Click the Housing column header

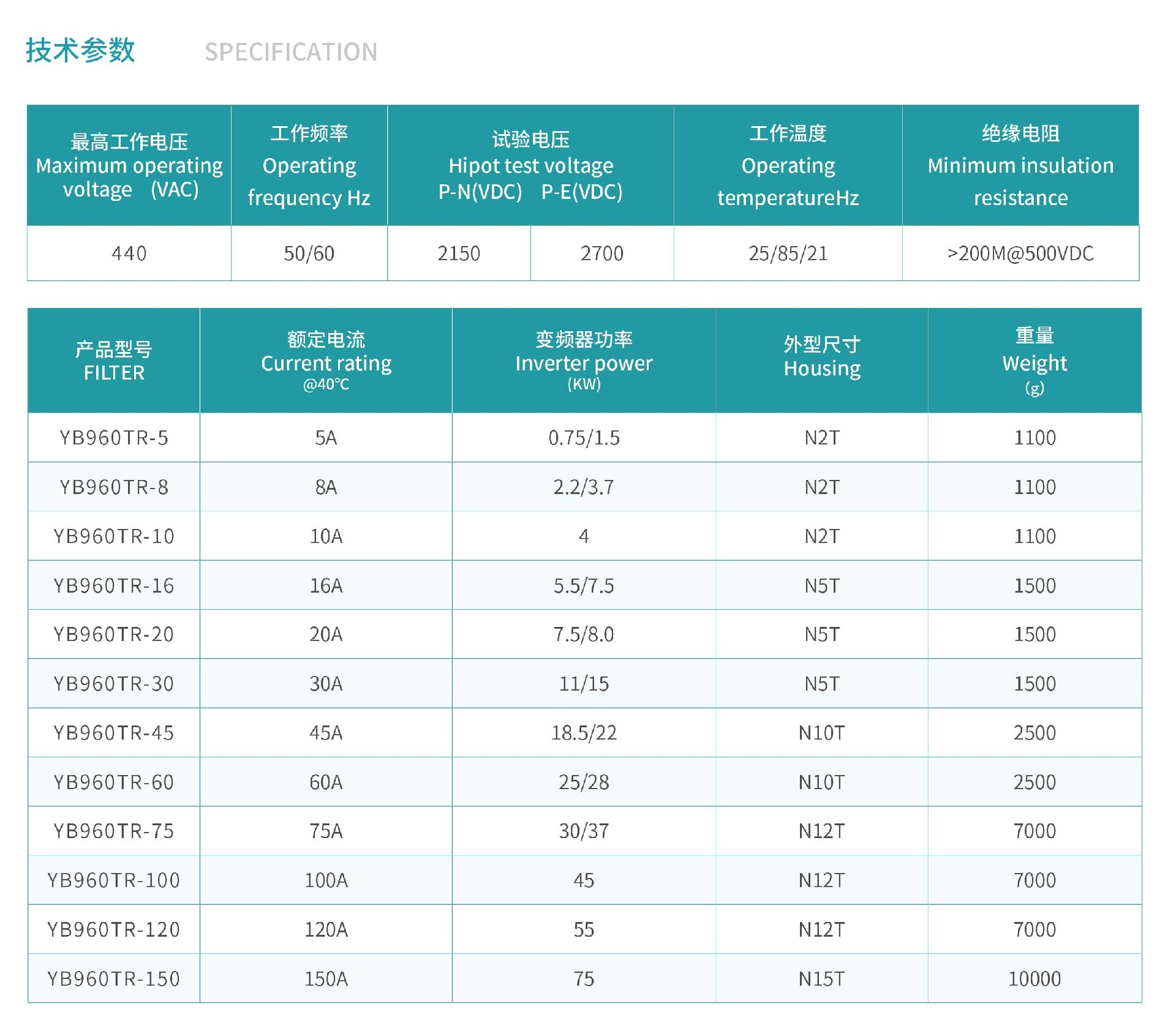[x=822, y=361]
